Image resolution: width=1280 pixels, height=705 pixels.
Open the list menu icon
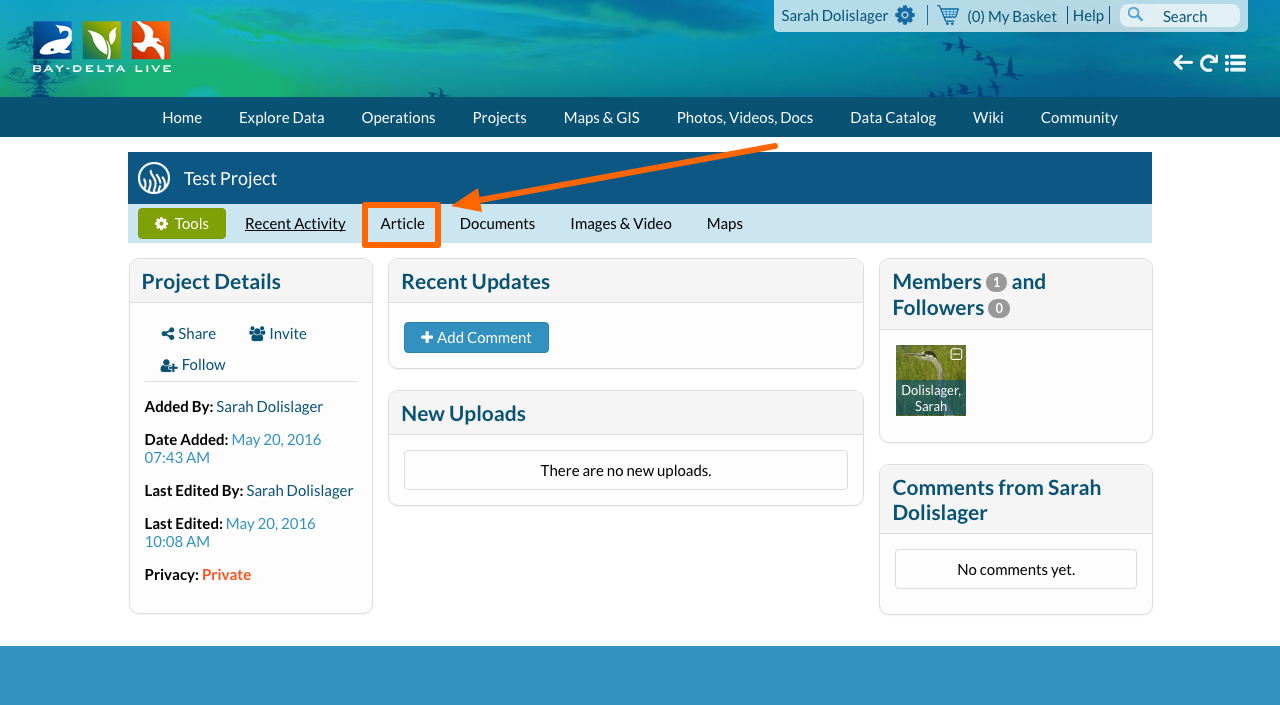coord(1236,63)
